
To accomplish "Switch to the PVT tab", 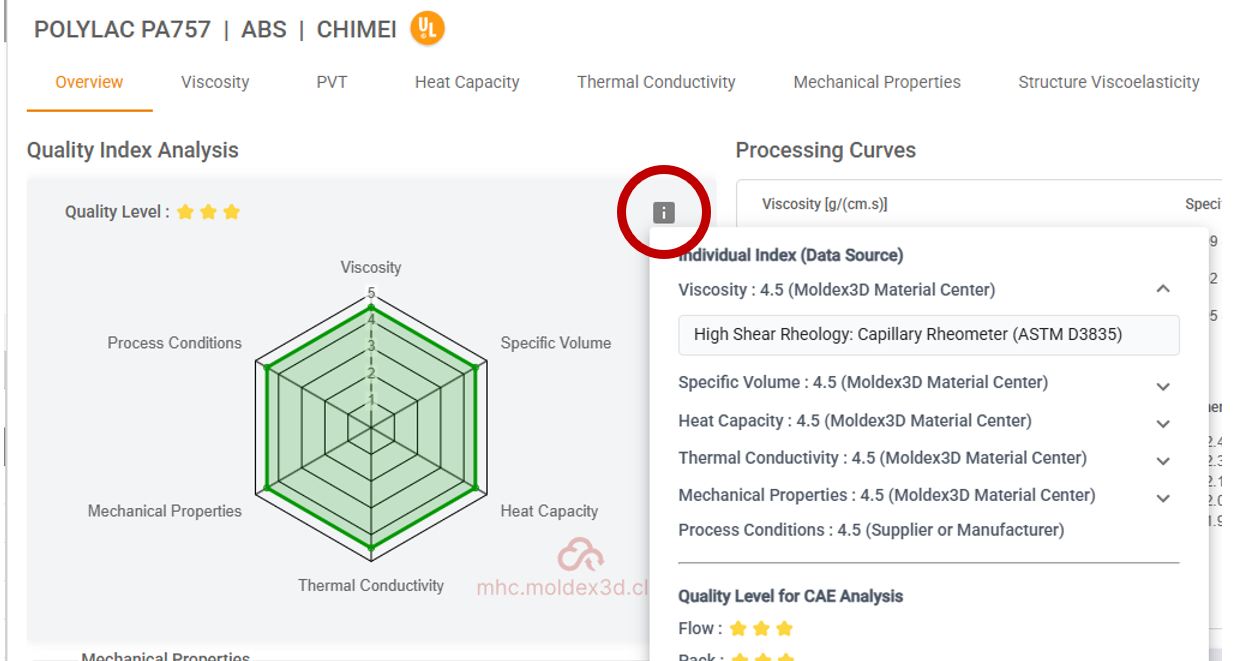I will point(332,82).
